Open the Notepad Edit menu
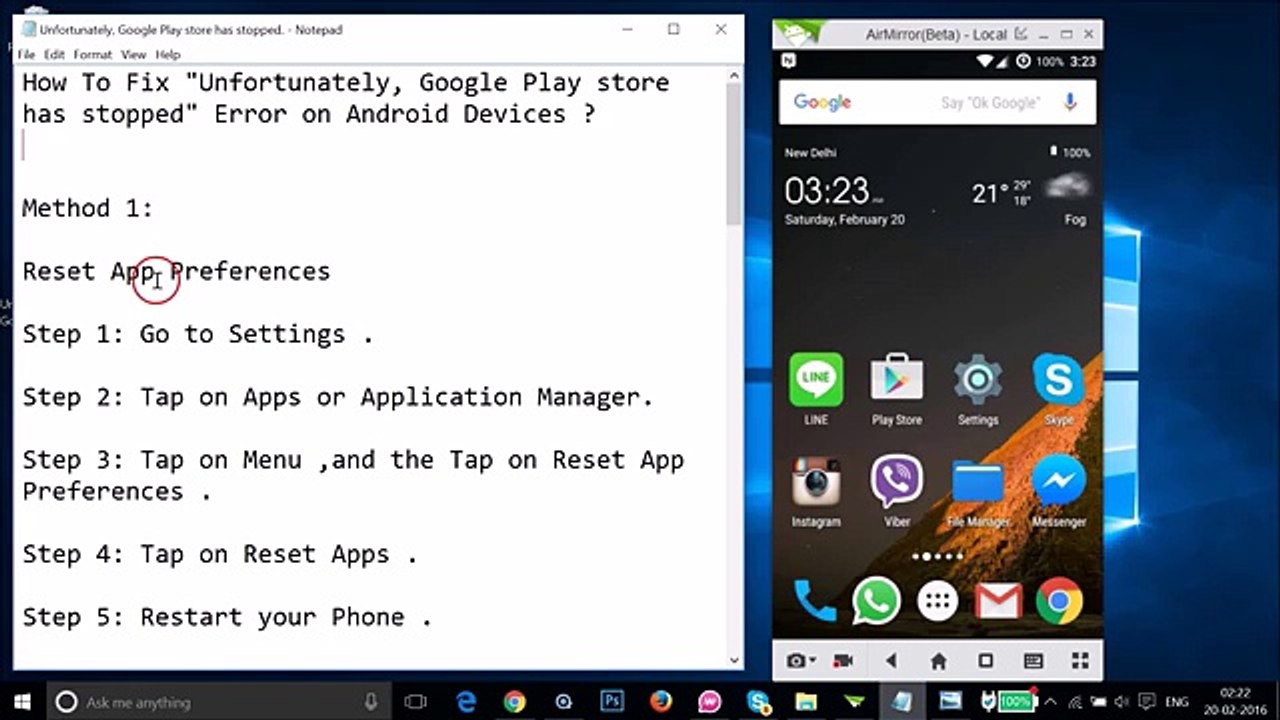Image resolution: width=1280 pixels, height=720 pixels. click(x=54, y=54)
